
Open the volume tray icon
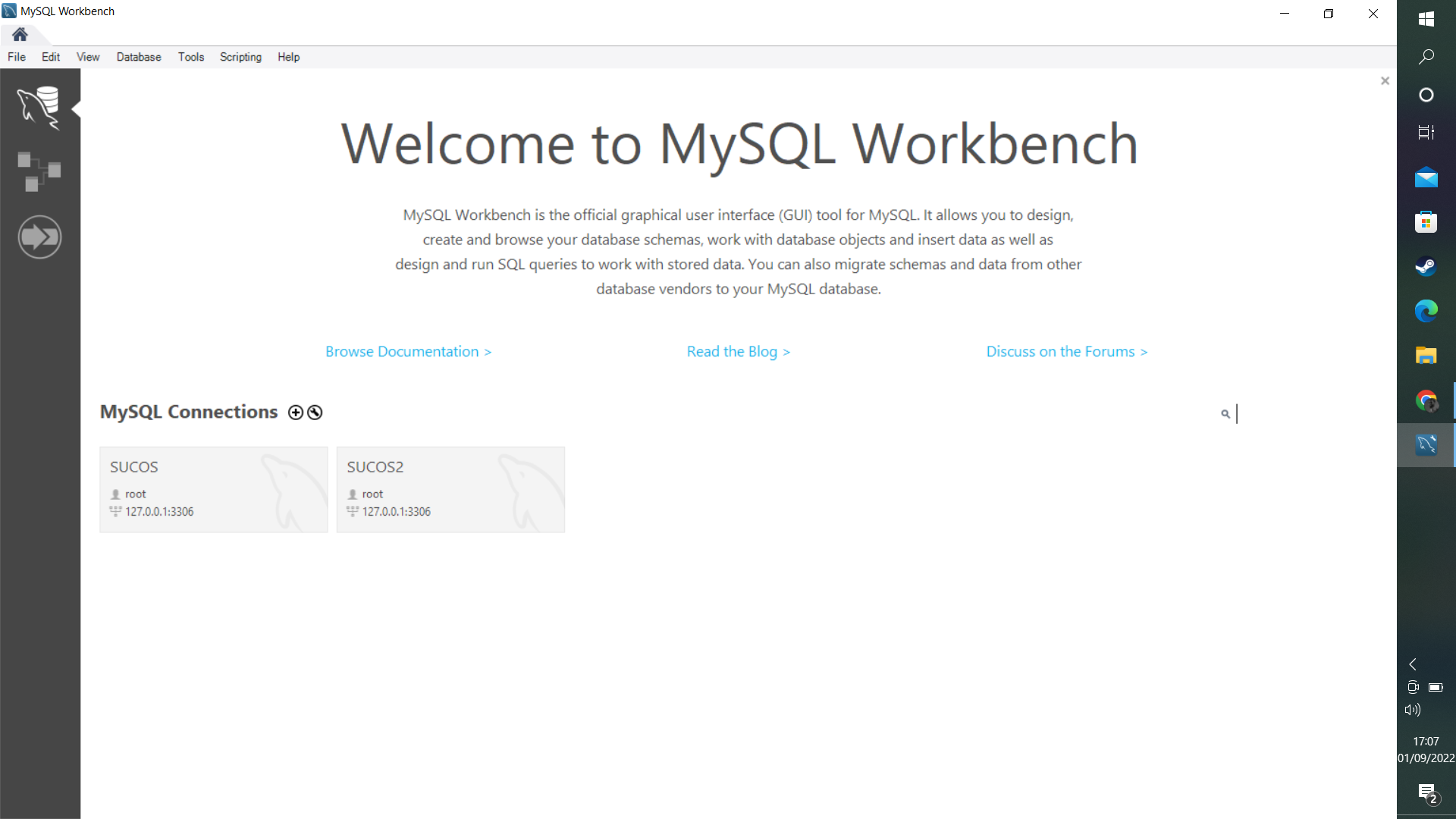1412,710
